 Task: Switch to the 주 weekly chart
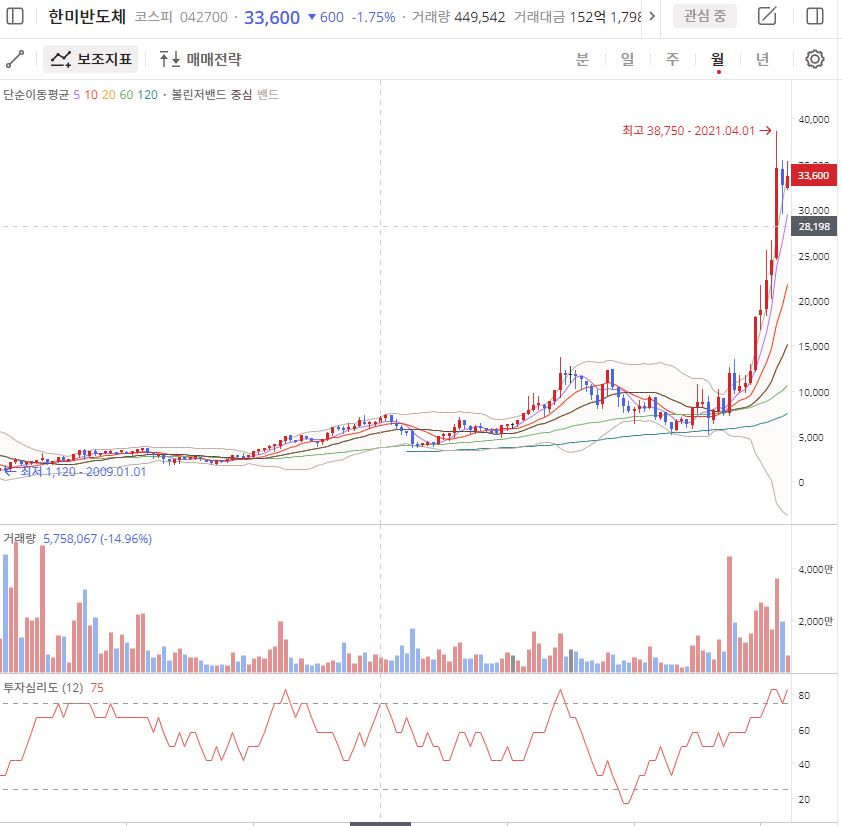672,59
